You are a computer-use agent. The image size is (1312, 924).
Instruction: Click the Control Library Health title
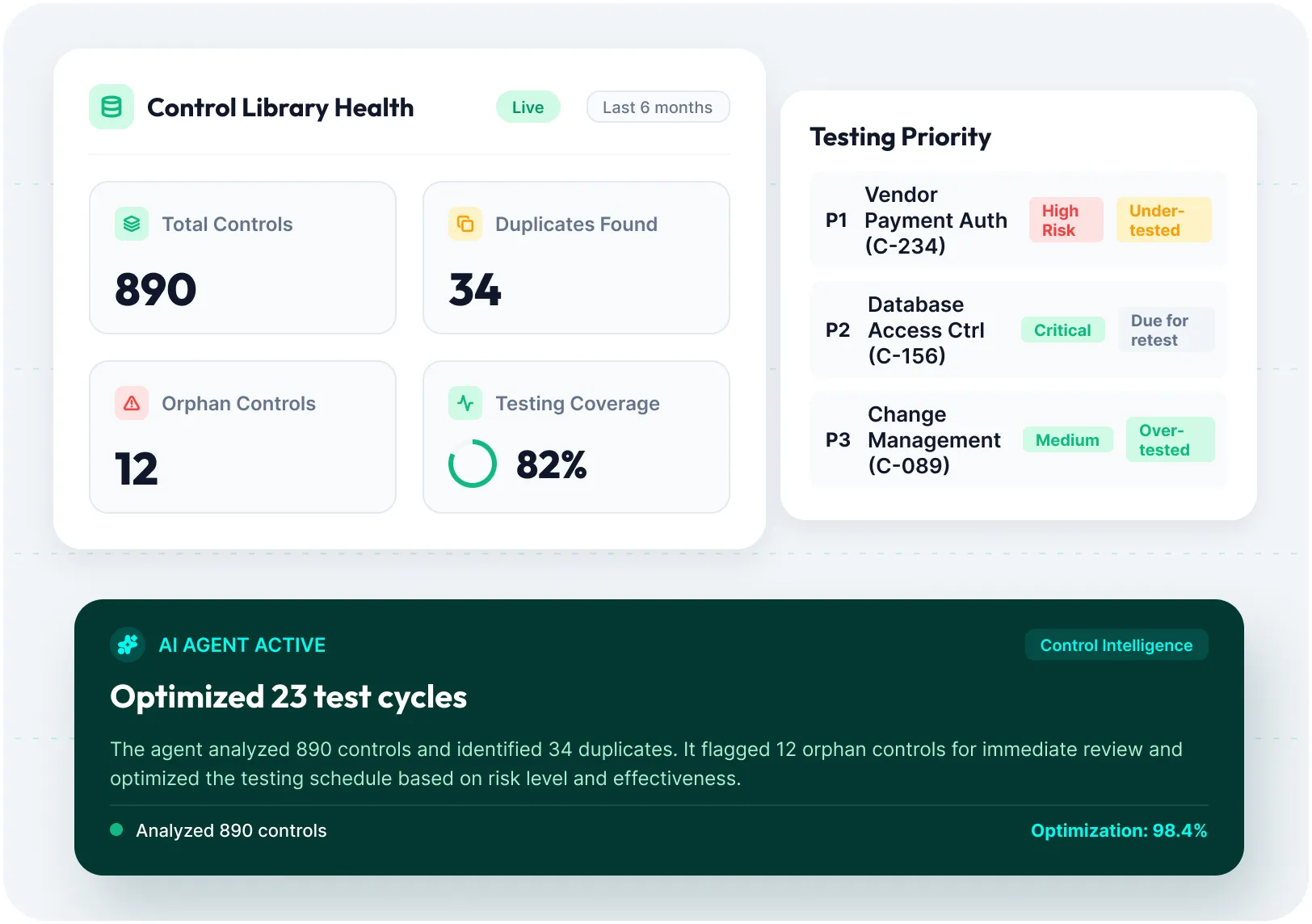point(280,107)
